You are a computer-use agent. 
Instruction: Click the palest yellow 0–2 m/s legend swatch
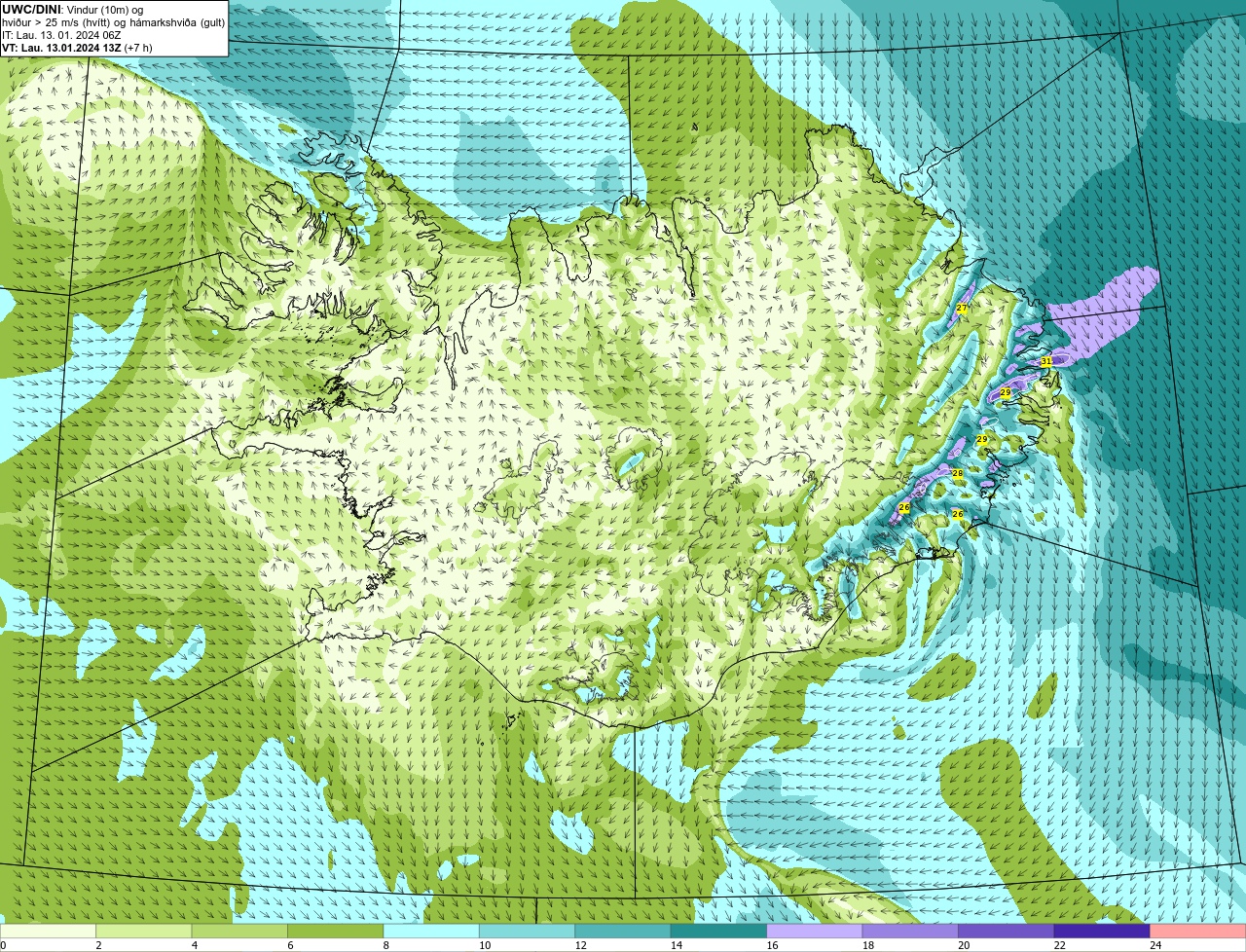(49, 931)
